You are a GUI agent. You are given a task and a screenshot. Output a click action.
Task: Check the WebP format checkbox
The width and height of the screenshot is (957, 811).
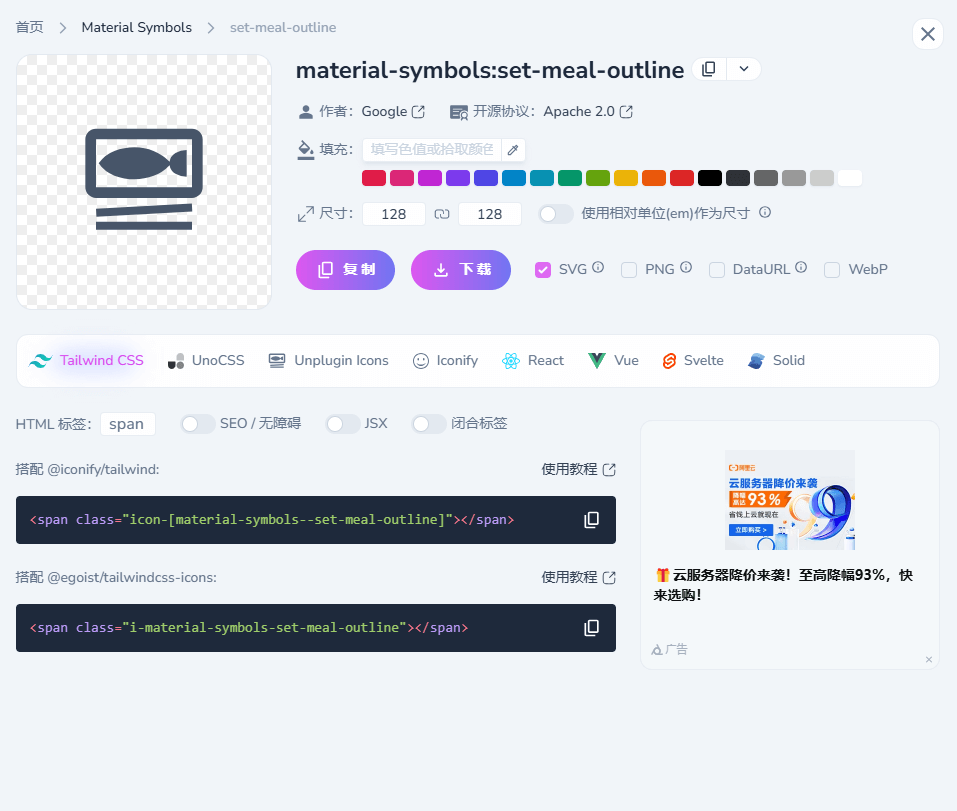pos(832,270)
